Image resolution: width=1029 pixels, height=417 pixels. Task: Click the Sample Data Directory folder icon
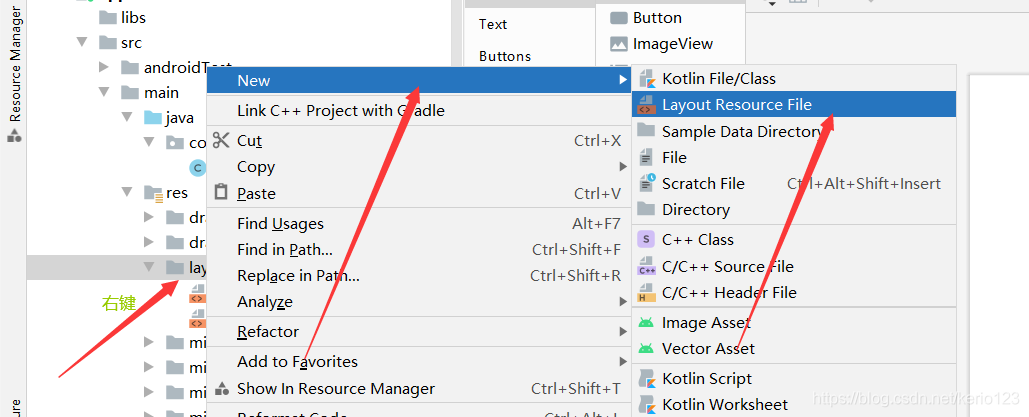(x=646, y=130)
